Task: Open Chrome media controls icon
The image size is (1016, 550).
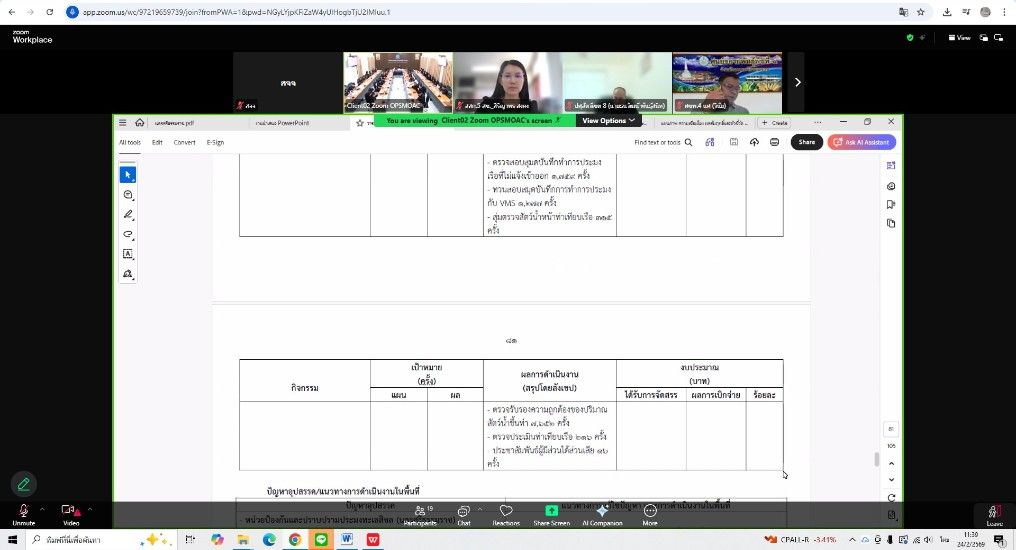Action: coord(966,12)
